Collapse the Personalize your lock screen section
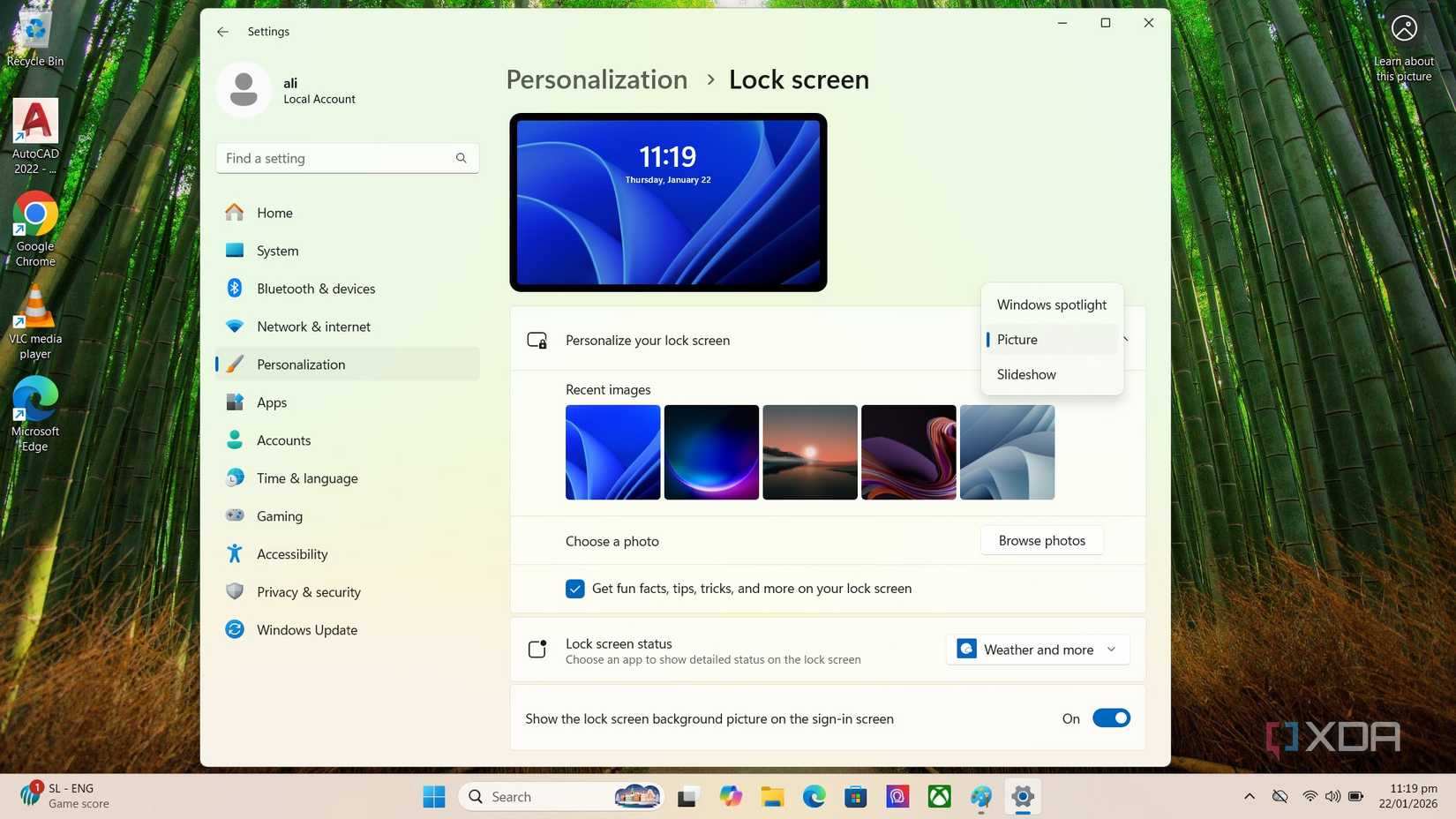1456x819 pixels. [1124, 340]
